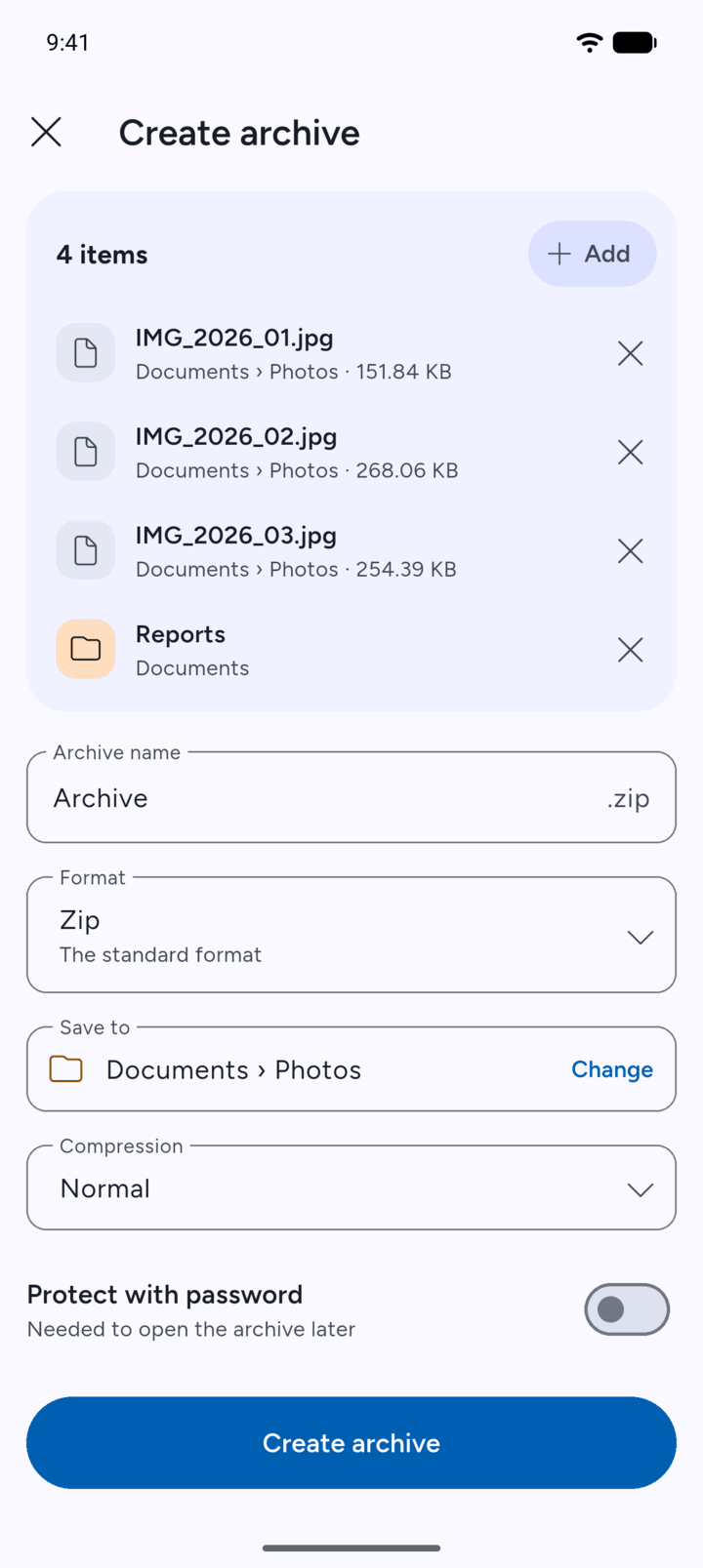This screenshot has height=1568, width=703.
Task: Click 'Needed to open the archive later' text
Action: click(191, 1329)
